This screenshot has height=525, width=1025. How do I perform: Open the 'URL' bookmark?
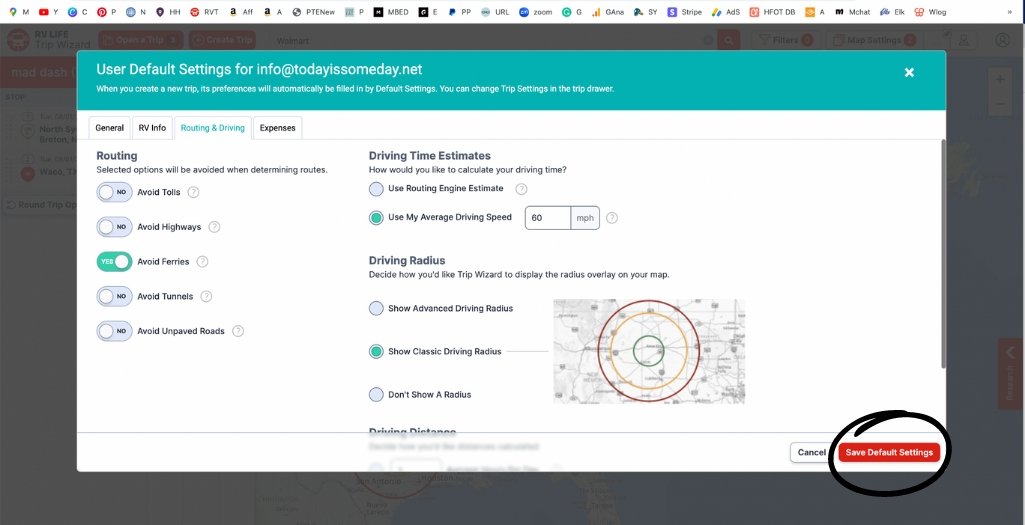(495, 12)
